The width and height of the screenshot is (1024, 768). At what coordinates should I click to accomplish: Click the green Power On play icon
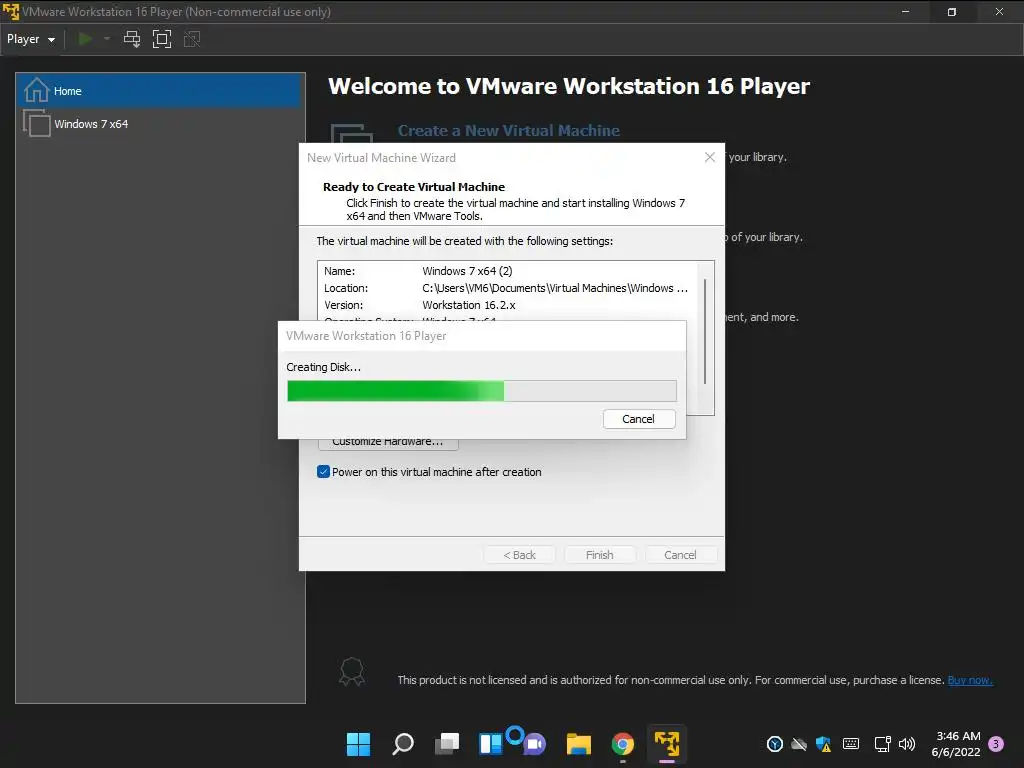pos(85,39)
